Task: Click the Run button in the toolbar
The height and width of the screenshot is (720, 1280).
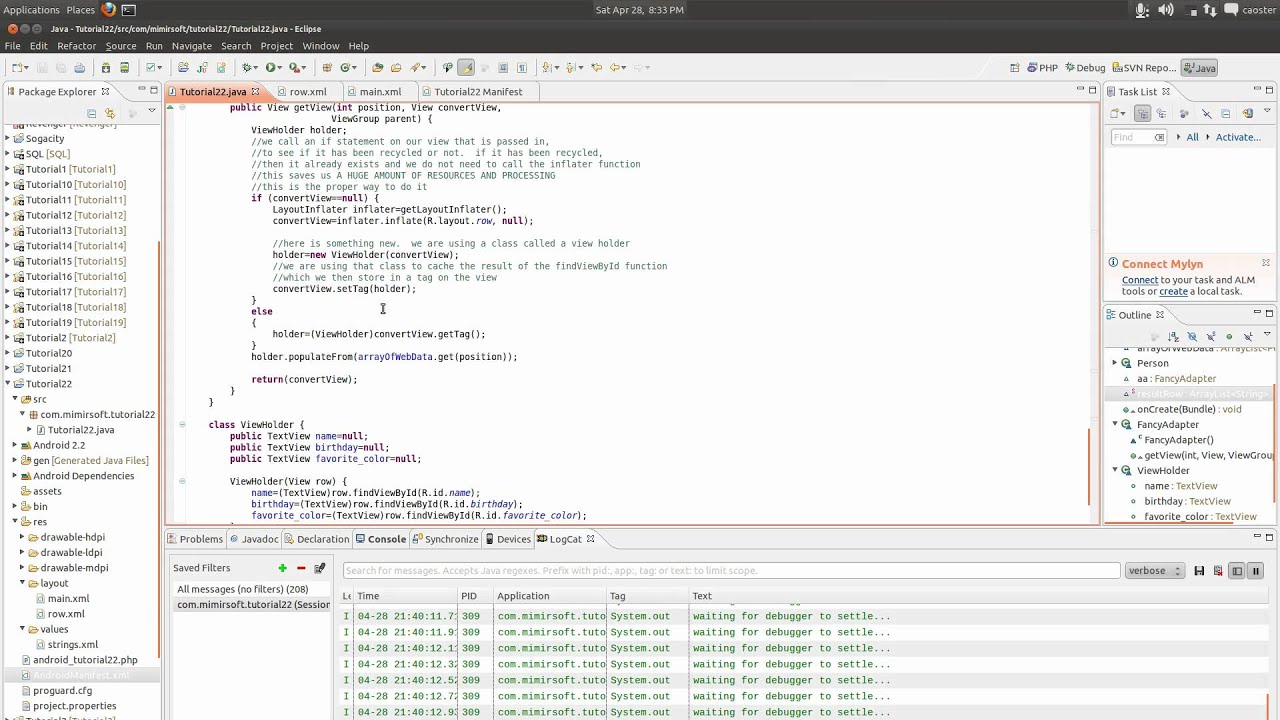Action: [270, 68]
